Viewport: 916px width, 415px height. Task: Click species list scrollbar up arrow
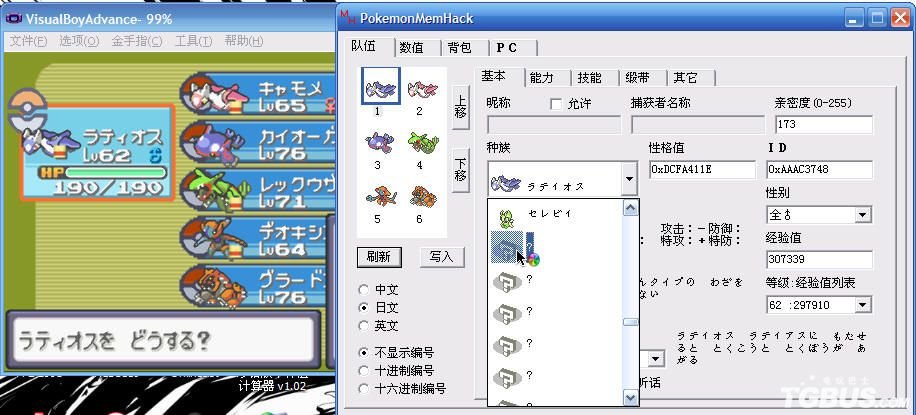pyautogui.click(x=630, y=208)
